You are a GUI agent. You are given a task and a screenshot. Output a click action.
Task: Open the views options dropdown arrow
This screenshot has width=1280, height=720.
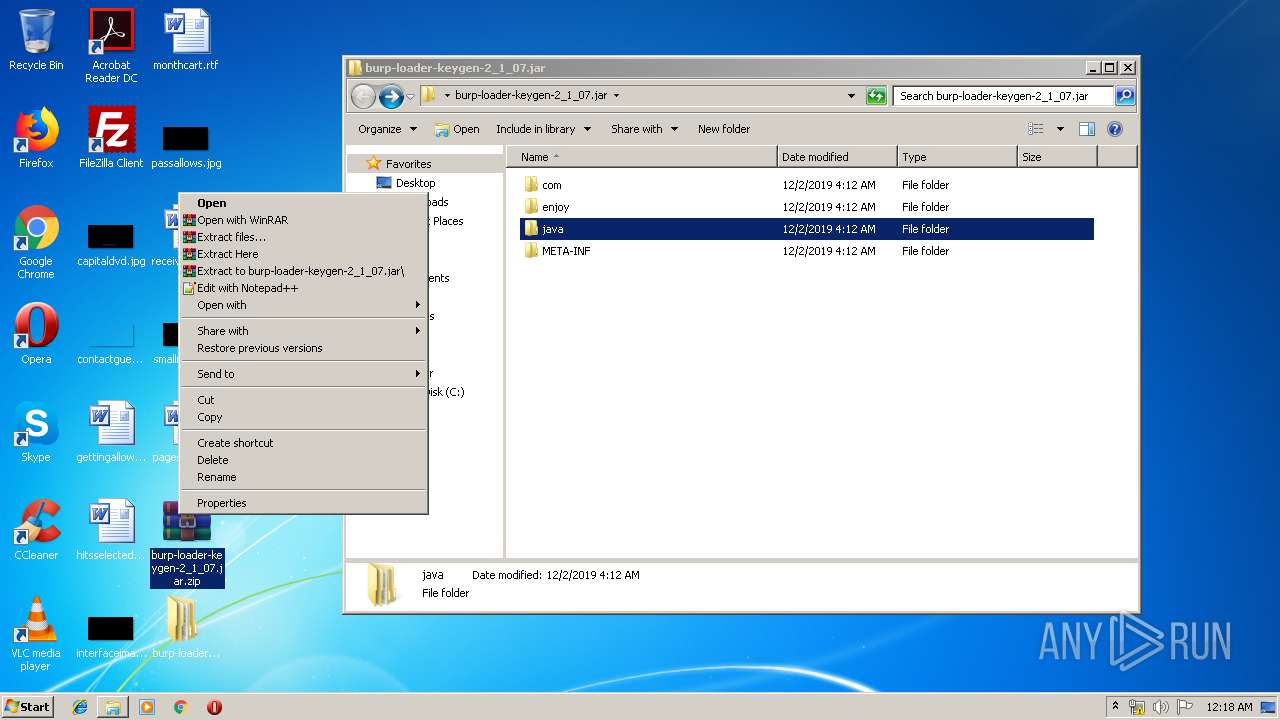(1060, 129)
